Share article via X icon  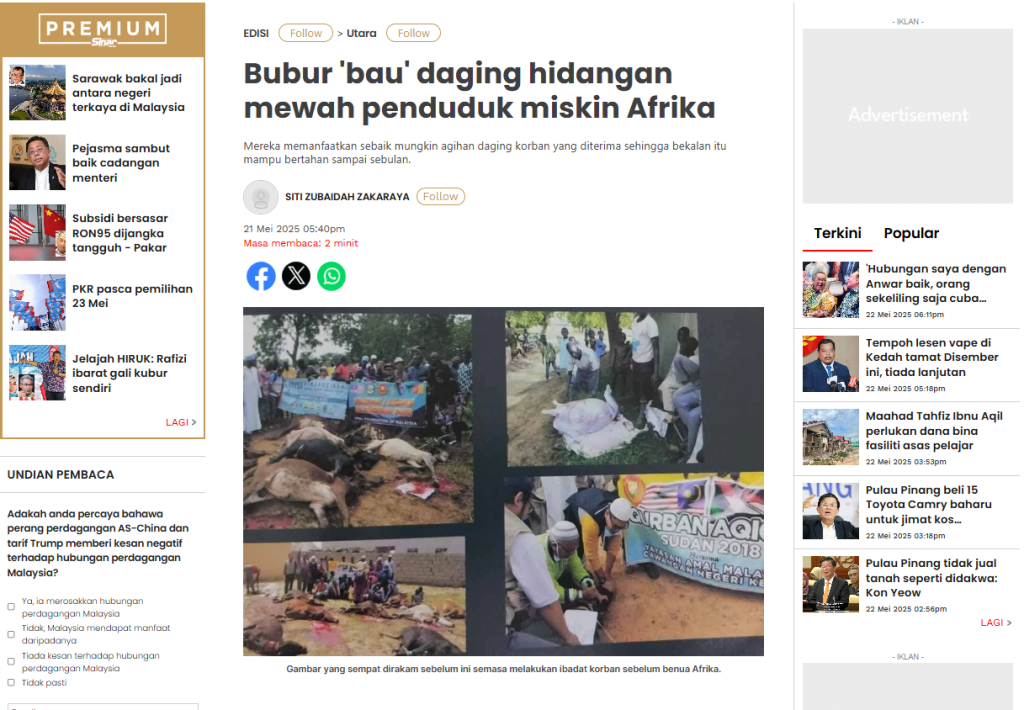pyautogui.click(x=296, y=276)
